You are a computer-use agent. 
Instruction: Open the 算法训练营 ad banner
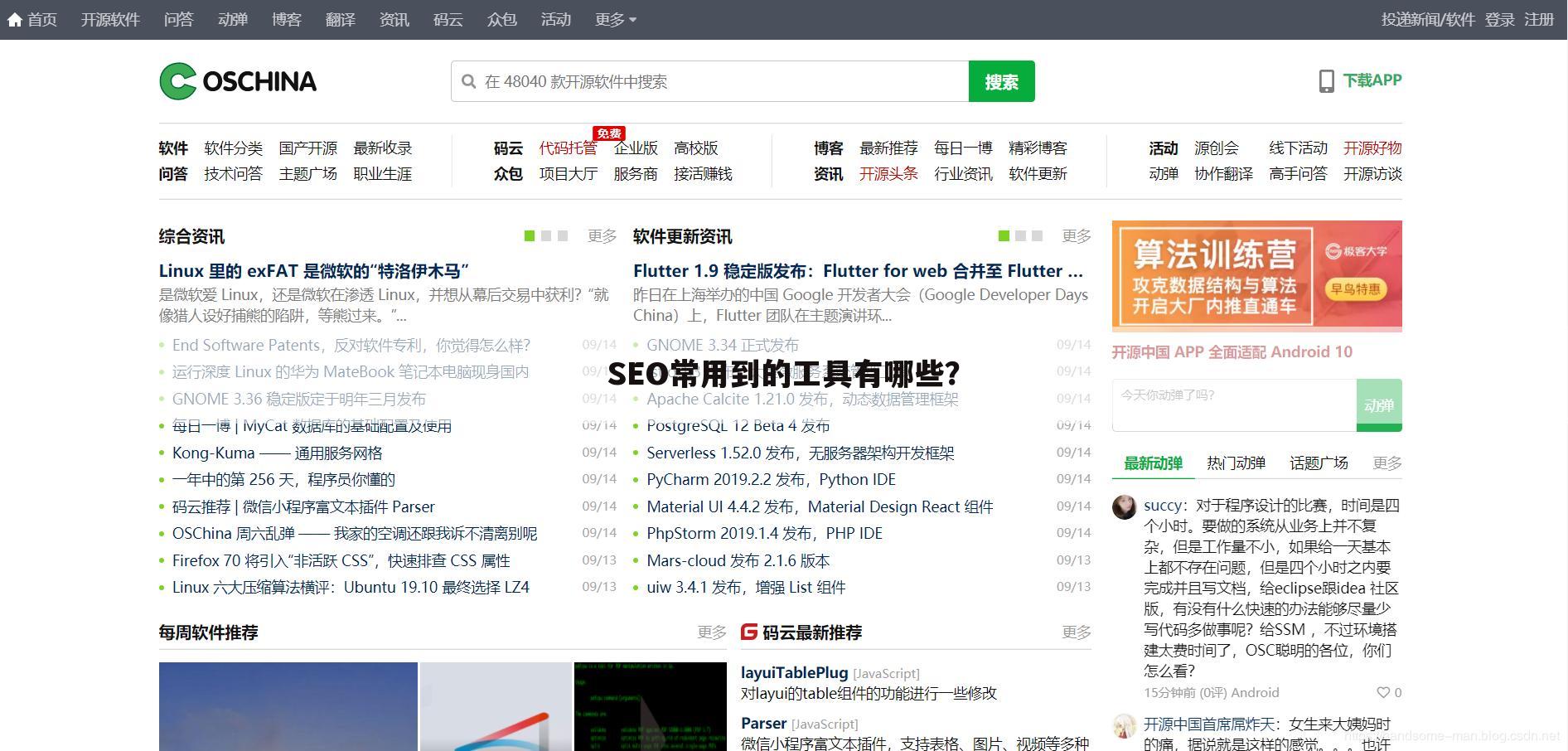(1256, 276)
